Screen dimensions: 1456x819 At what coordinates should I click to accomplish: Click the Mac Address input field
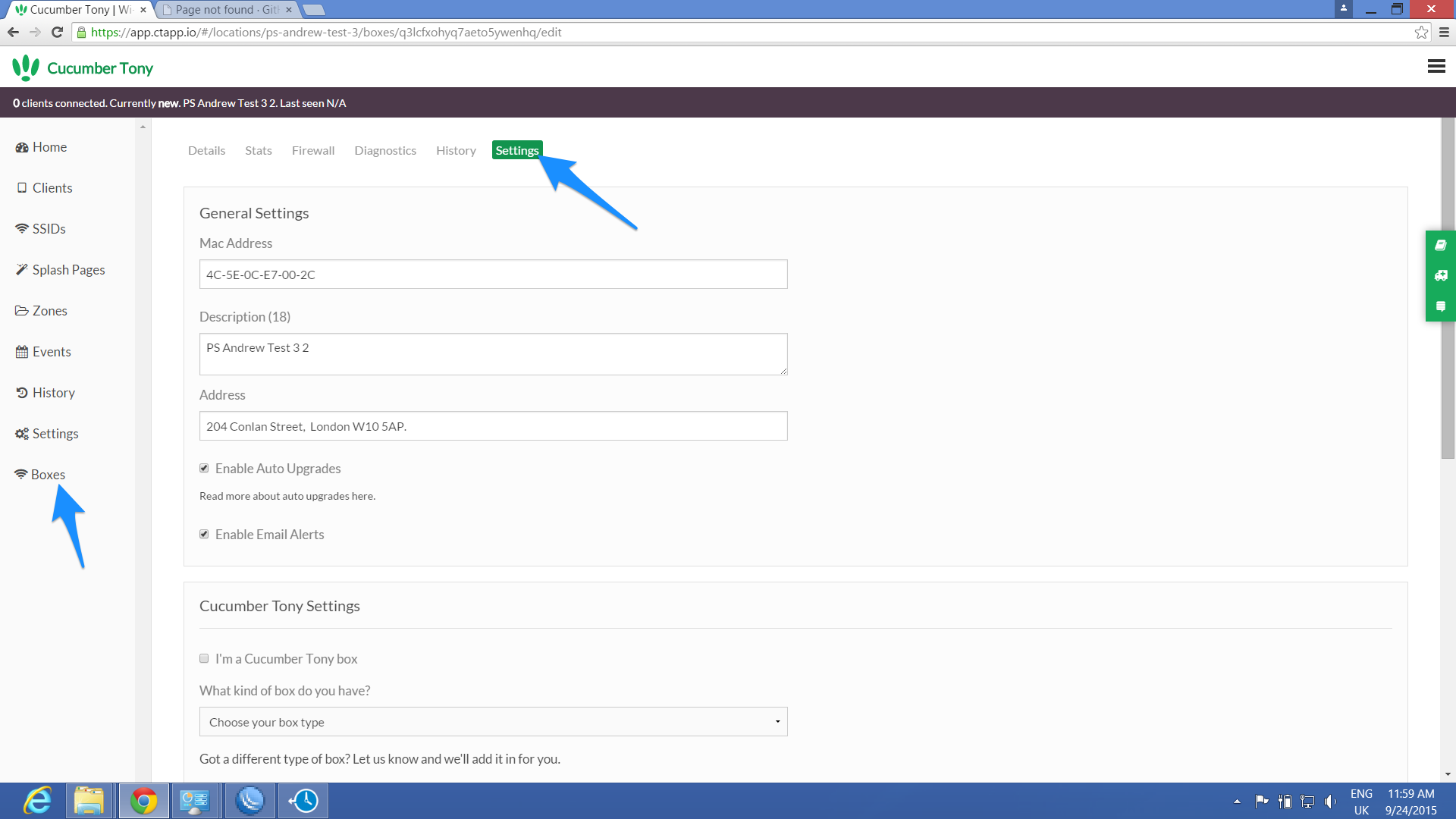(x=493, y=275)
